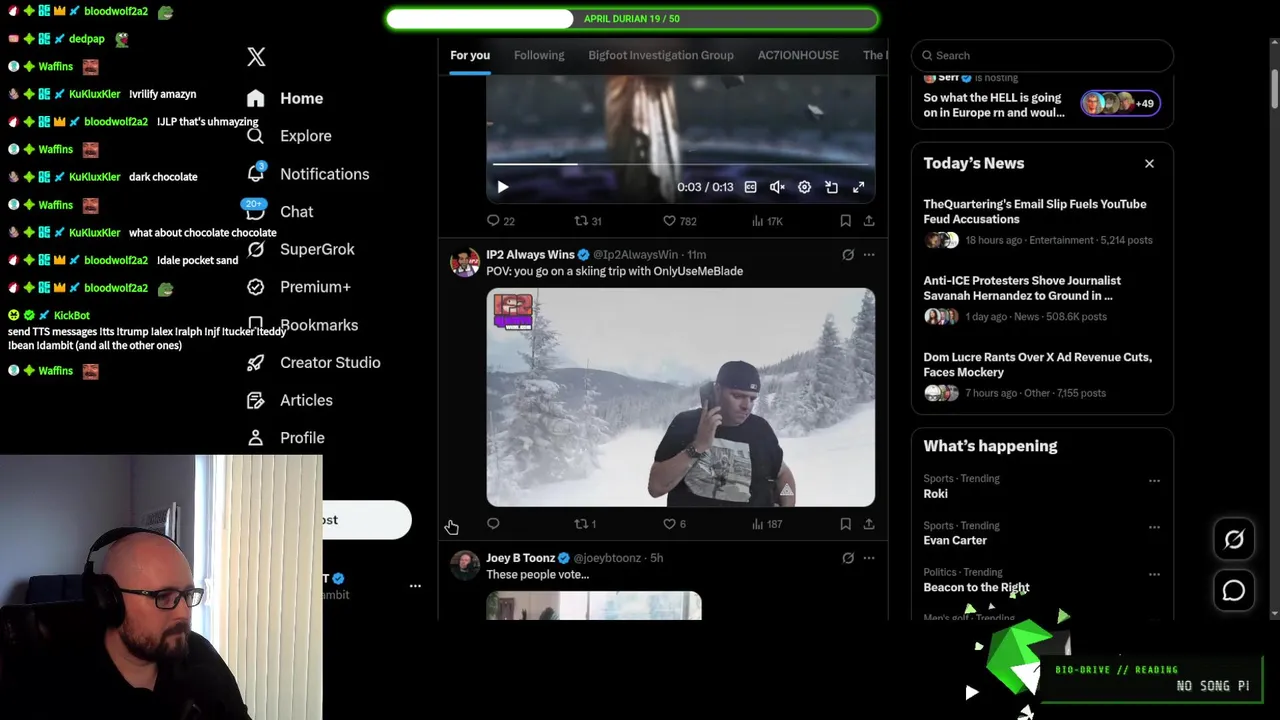
Task: Repost the post with 31 reposts
Action: pyautogui.click(x=587, y=221)
